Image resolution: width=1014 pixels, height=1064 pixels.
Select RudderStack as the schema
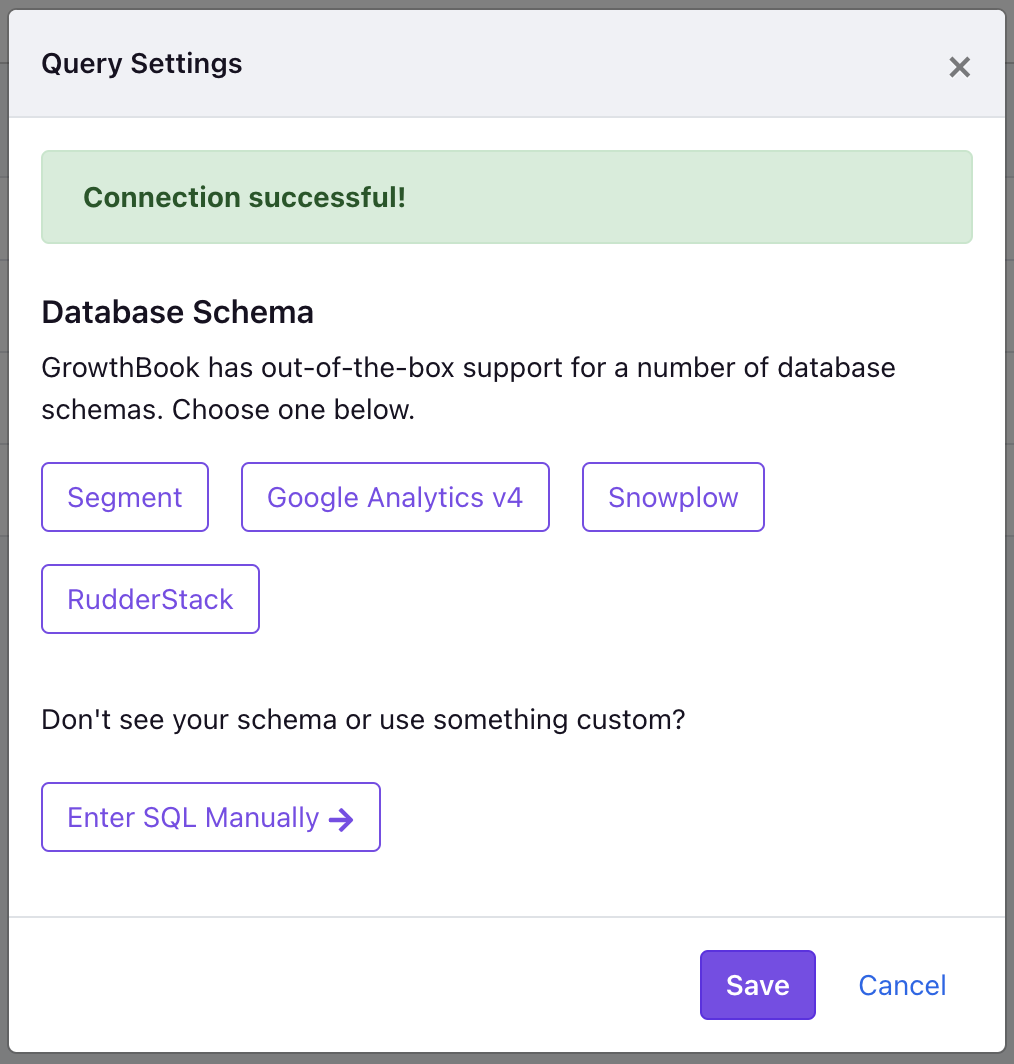click(x=150, y=598)
